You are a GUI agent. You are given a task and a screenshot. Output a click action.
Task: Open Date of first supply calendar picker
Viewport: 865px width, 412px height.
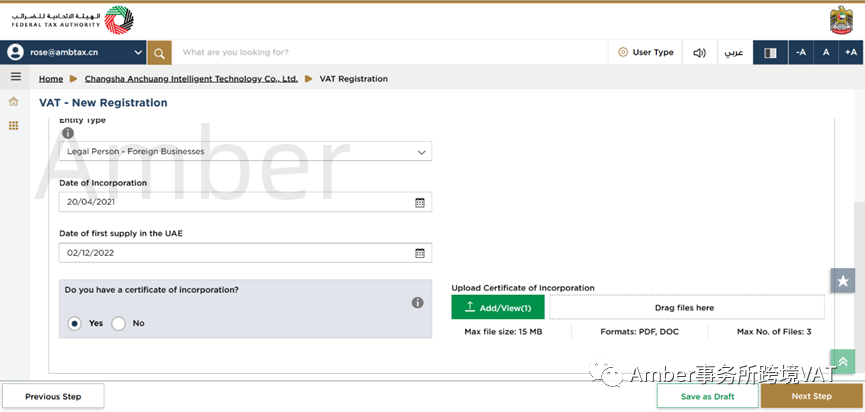pyautogui.click(x=420, y=253)
